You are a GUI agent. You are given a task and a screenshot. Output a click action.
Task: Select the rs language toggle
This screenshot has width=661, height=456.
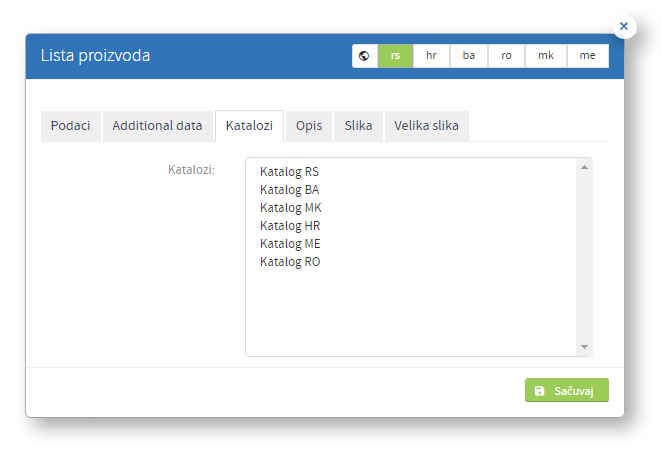[x=395, y=56]
